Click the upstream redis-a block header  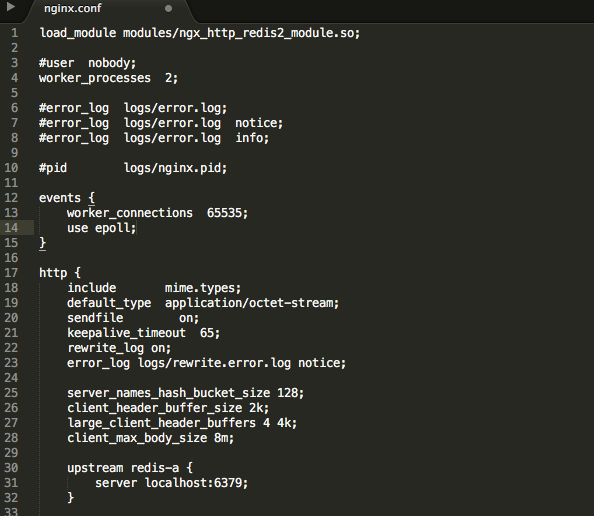(130, 468)
